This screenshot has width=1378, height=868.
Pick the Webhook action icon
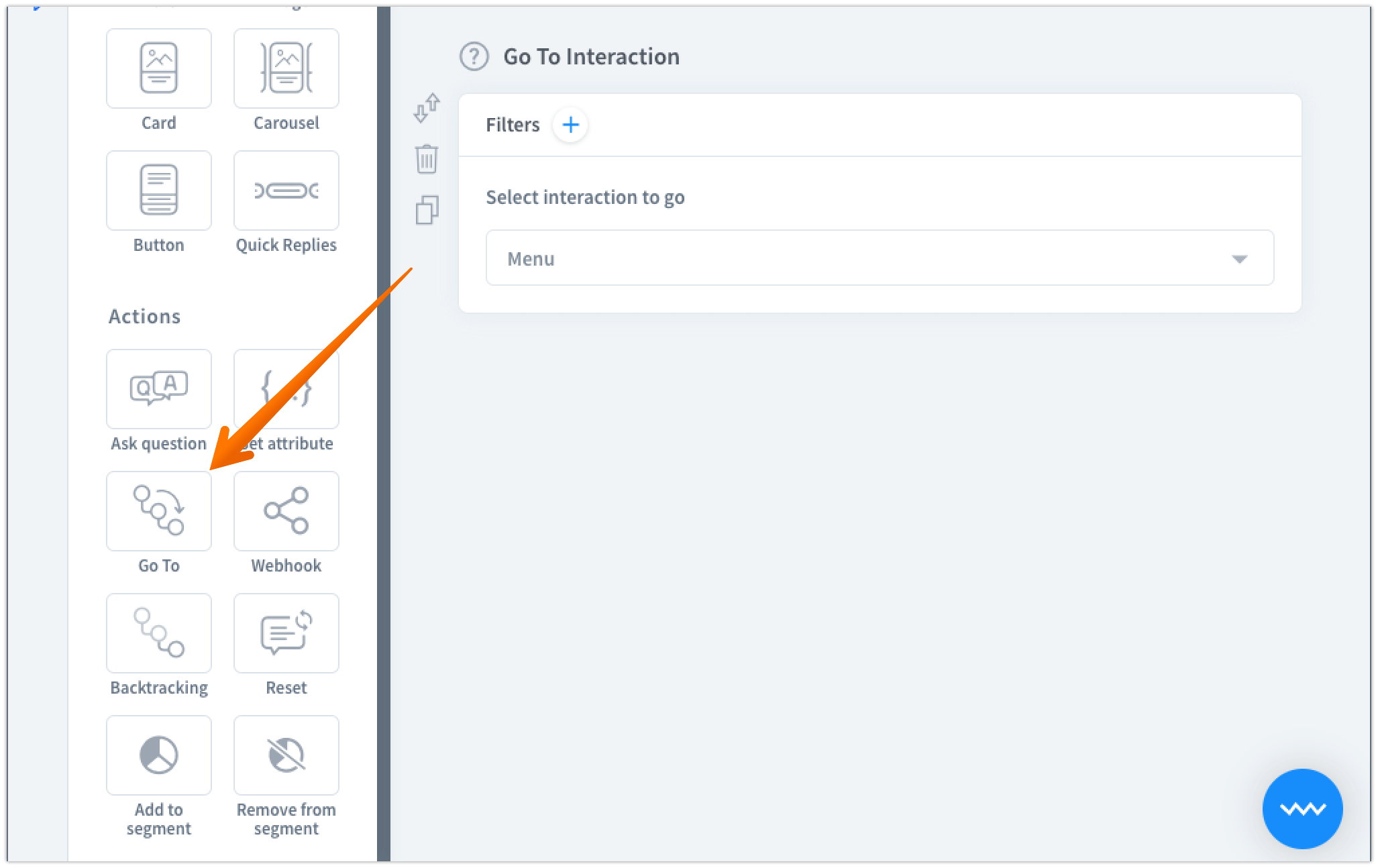(x=286, y=511)
